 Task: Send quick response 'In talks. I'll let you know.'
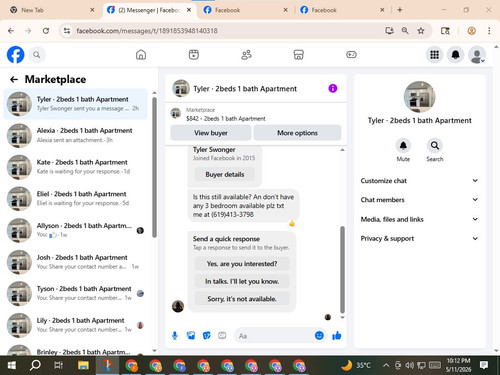click(x=242, y=281)
